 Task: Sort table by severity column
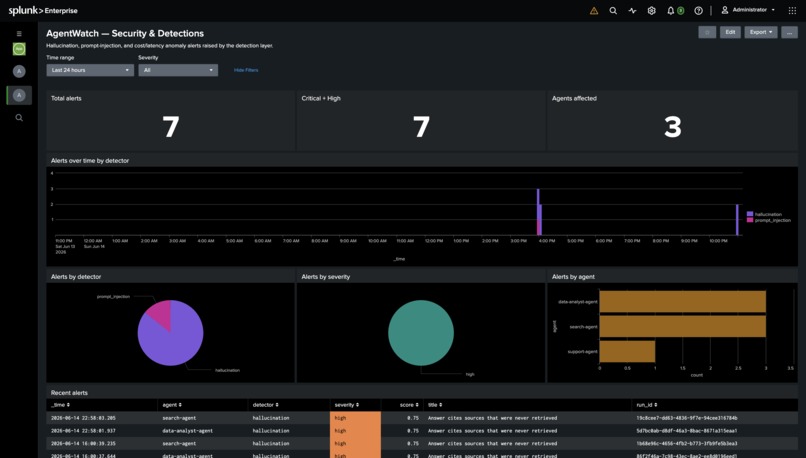346,405
